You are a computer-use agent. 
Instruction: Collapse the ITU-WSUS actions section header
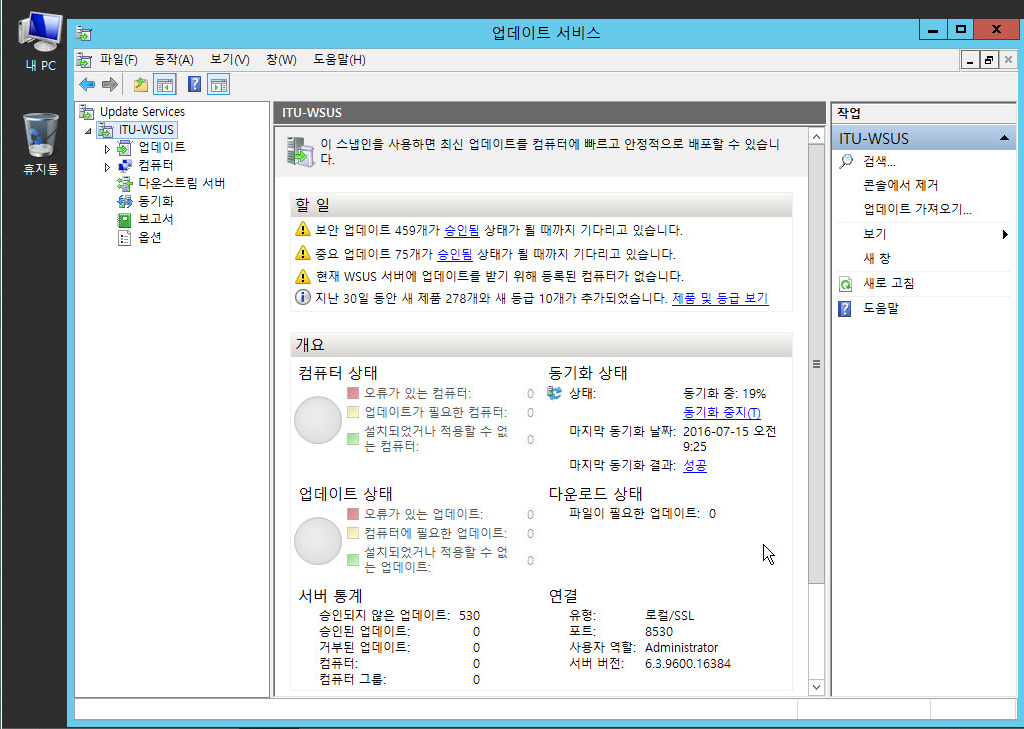(1003, 138)
